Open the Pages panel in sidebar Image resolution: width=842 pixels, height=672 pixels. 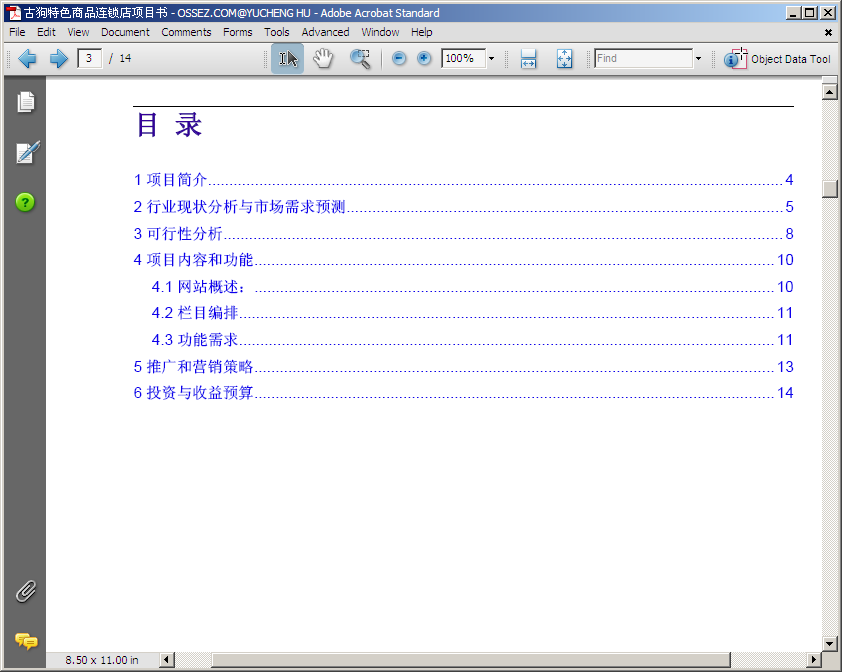click(x=26, y=102)
